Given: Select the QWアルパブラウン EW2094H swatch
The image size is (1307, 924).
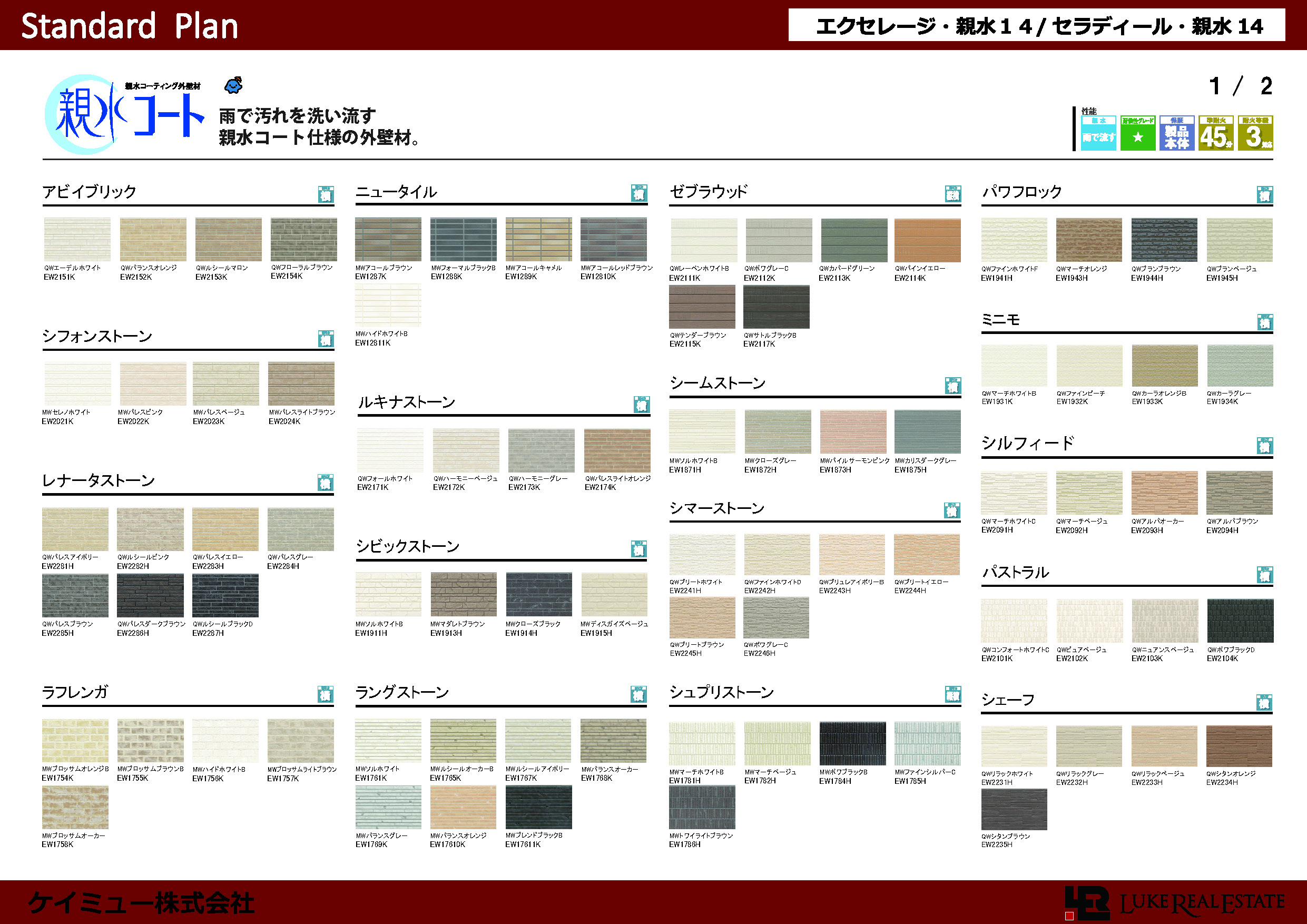Looking at the screenshot, I should (x=1239, y=493).
